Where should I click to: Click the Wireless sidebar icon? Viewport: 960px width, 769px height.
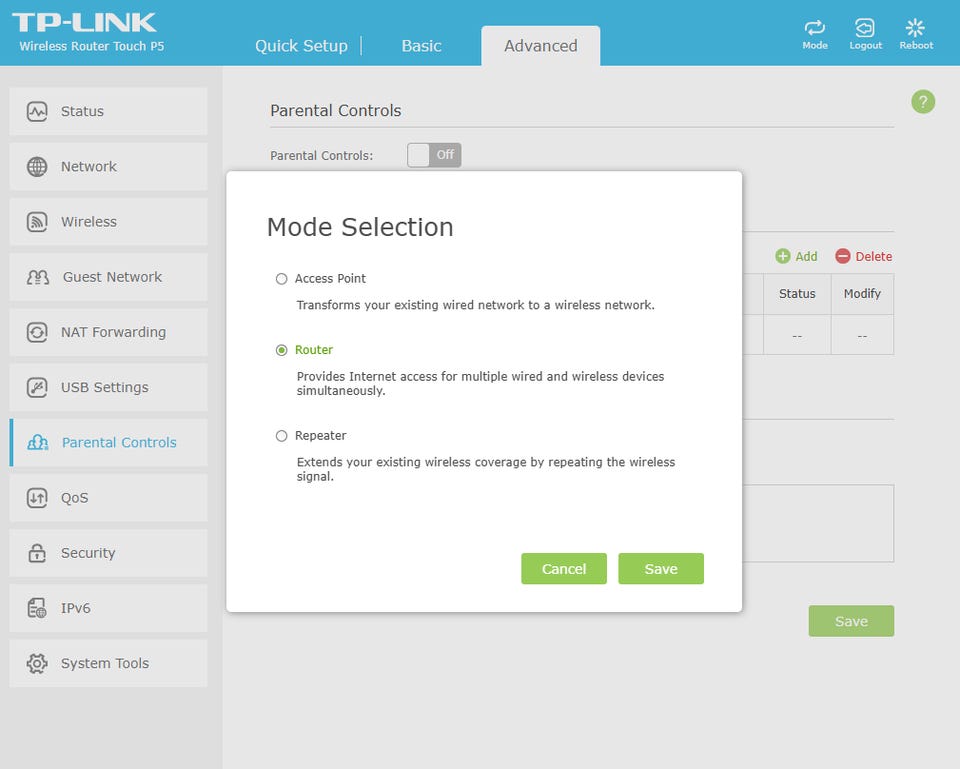tap(37, 222)
